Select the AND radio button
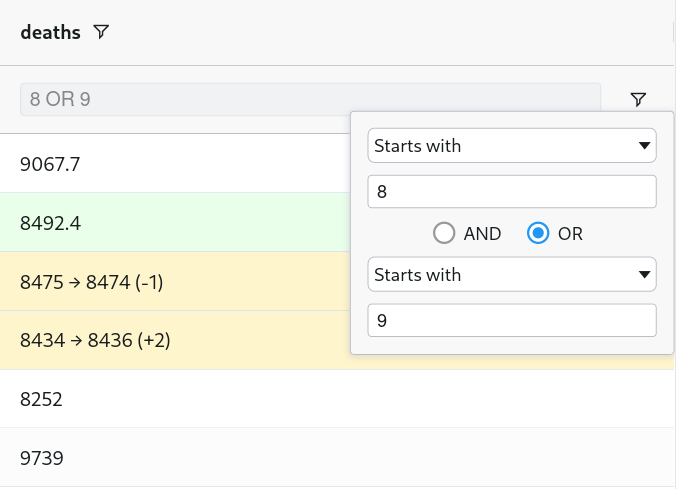Viewport: 676px width, 489px height. tap(444, 233)
